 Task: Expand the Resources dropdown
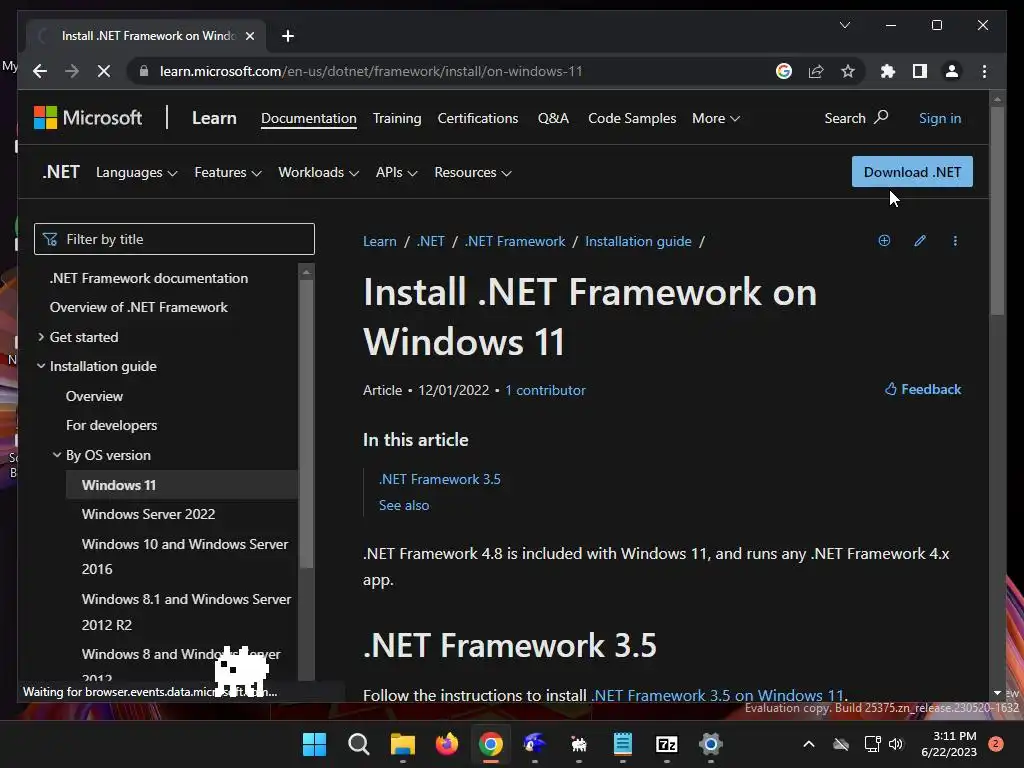tap(473, 172)
